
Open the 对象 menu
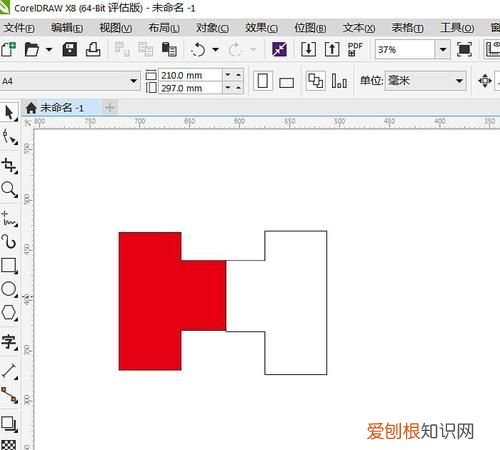[x=212, y=28]
